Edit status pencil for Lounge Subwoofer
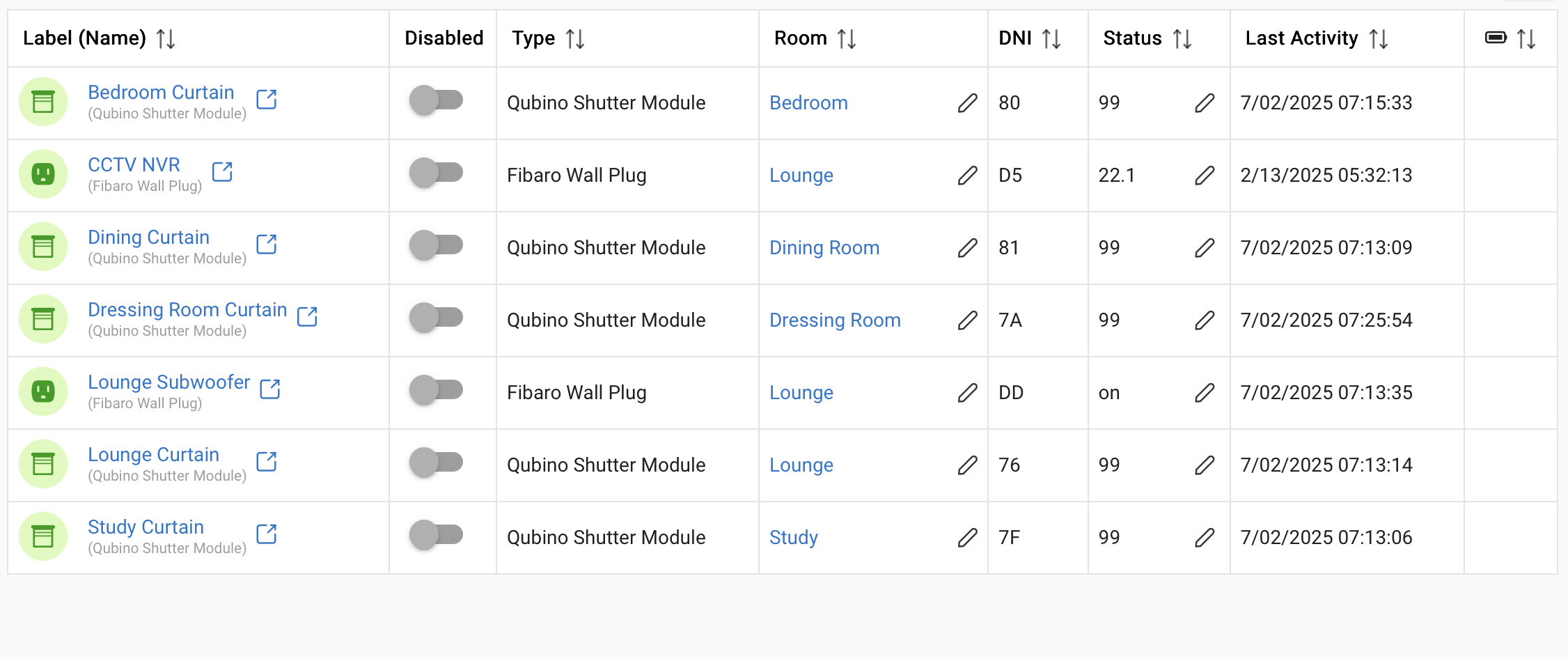 click(x=1205, y=393)
